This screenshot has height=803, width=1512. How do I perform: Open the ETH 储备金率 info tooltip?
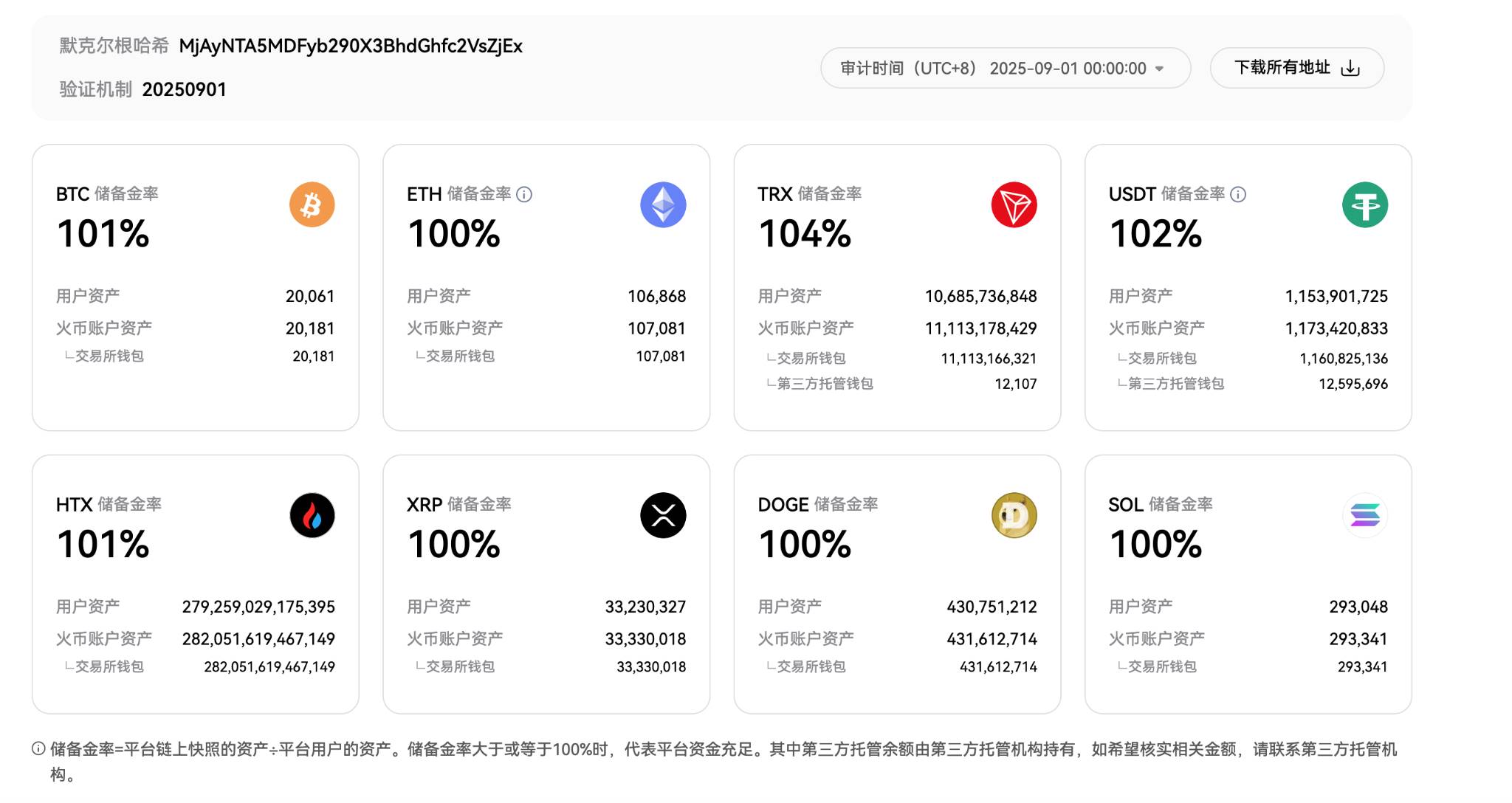pyautogui.click(x=525, y=194)
